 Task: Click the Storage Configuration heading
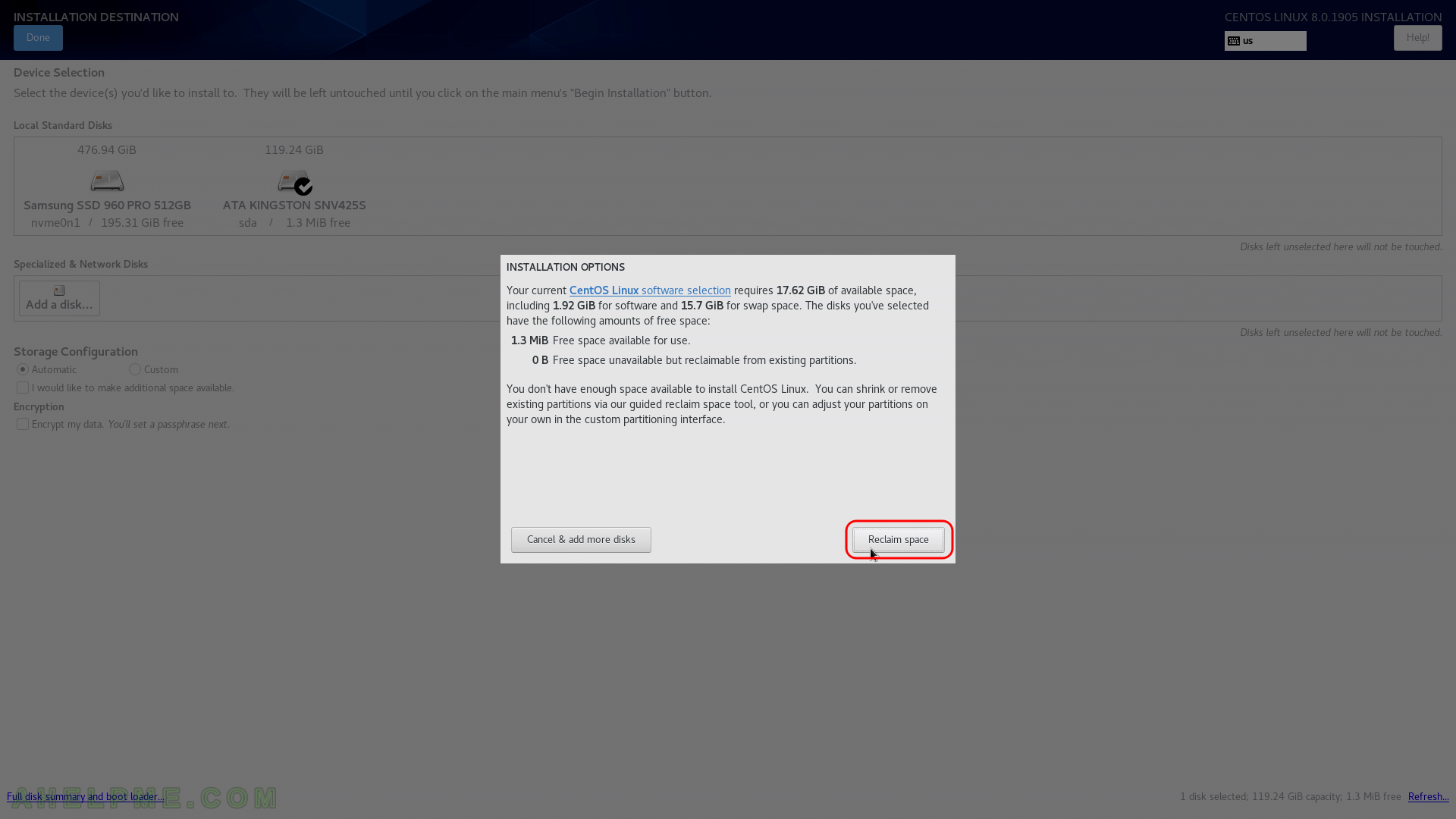click(x=76, y=351)
